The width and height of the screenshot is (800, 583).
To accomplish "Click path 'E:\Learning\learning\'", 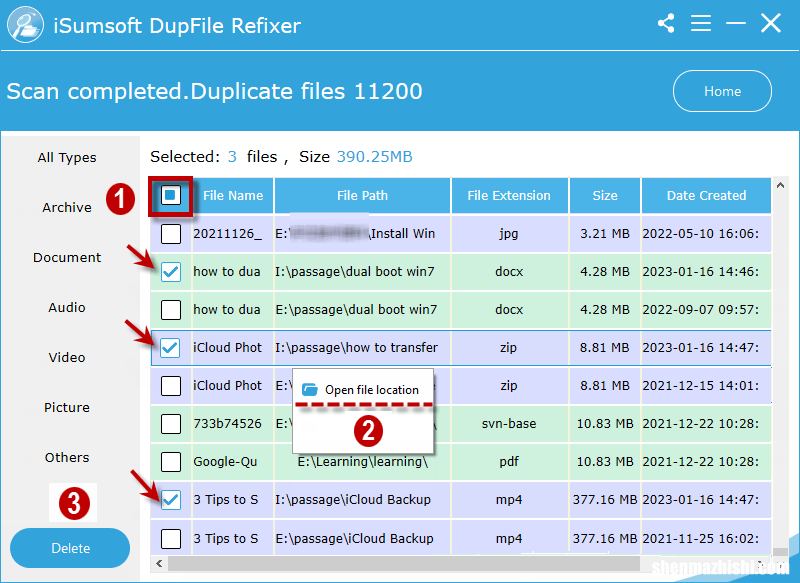I will (x=363, y=462).
